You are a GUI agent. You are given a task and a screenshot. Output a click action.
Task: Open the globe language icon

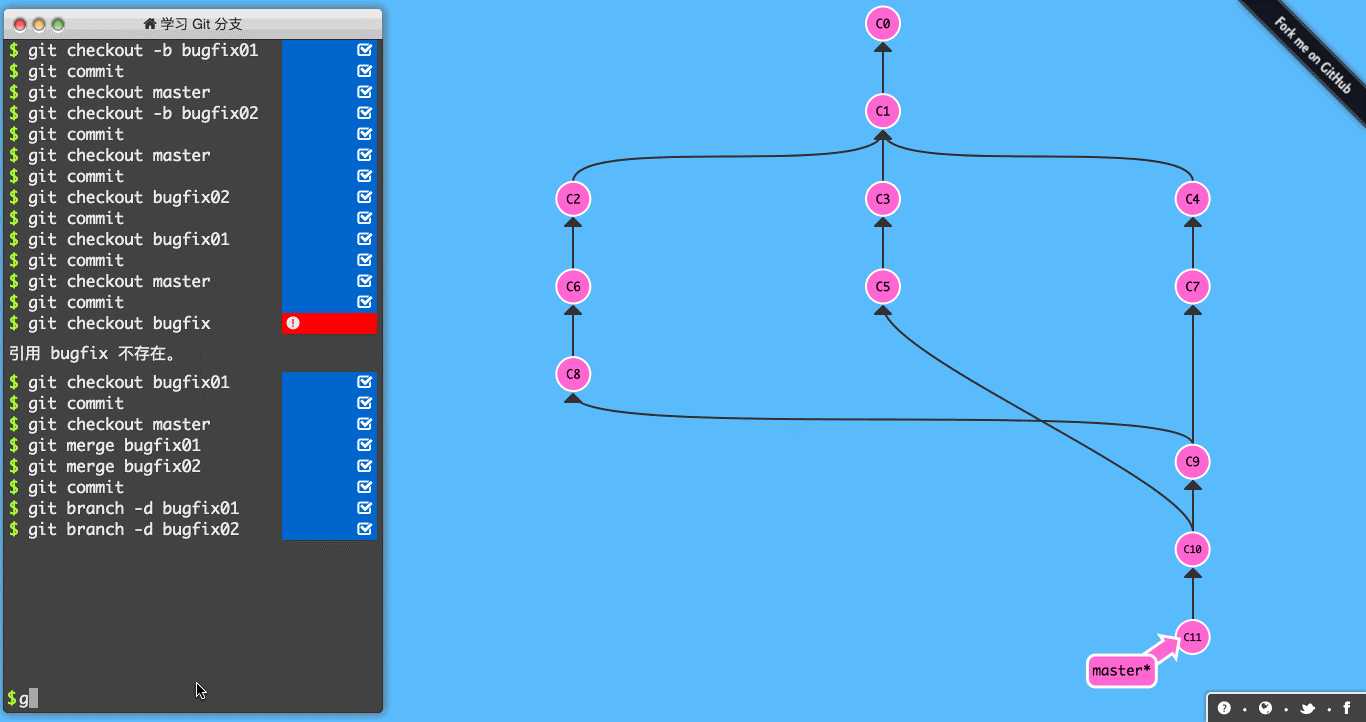click(x=1265, y=708)
